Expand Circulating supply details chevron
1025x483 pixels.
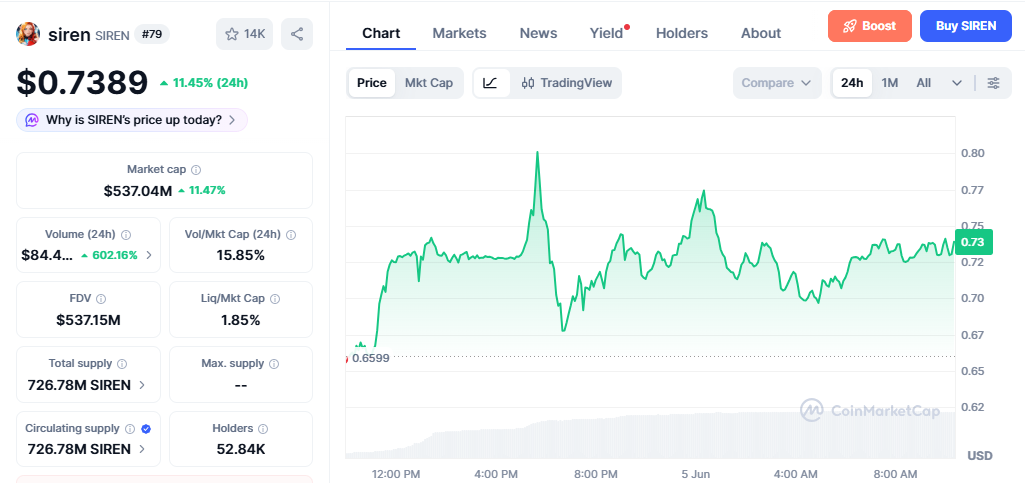click(x=142, y=449)
